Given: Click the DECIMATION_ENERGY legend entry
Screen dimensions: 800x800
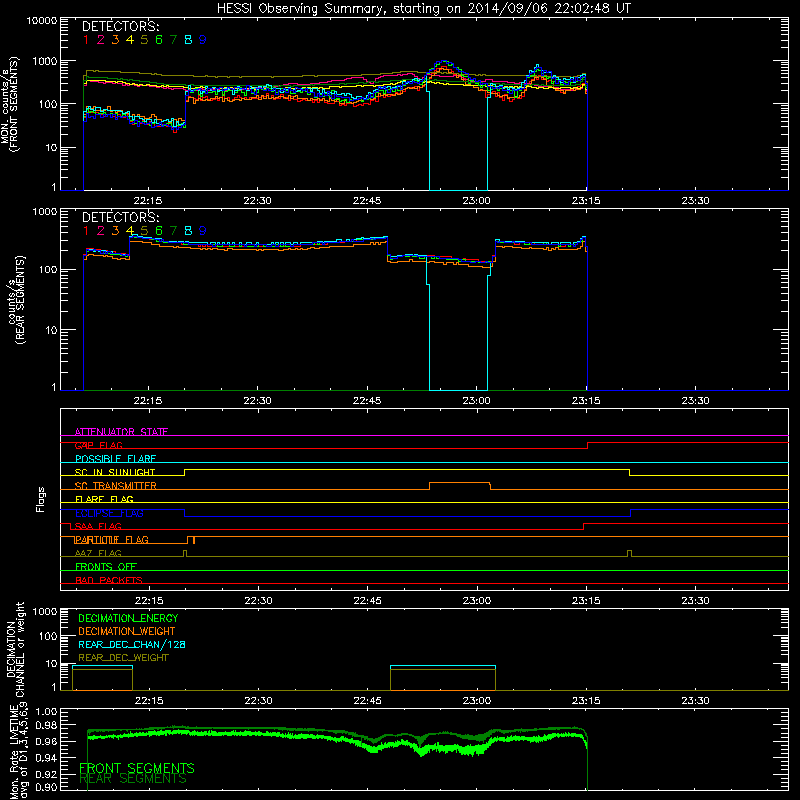Looking at the screenshot, I should (128, 618).
